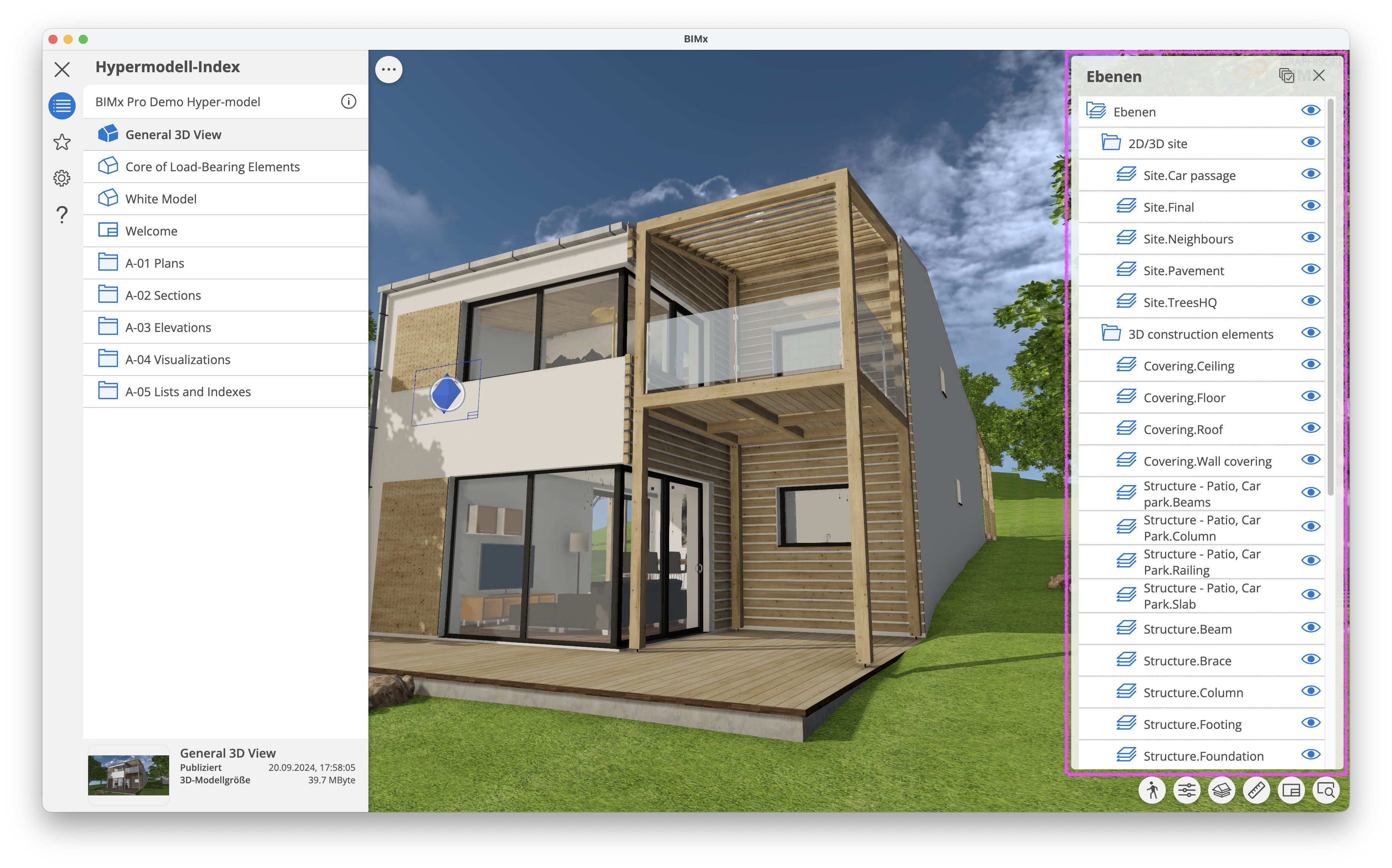Hide the 2D/3D site folder
1392x868 pixels.
pos(1310,143)
